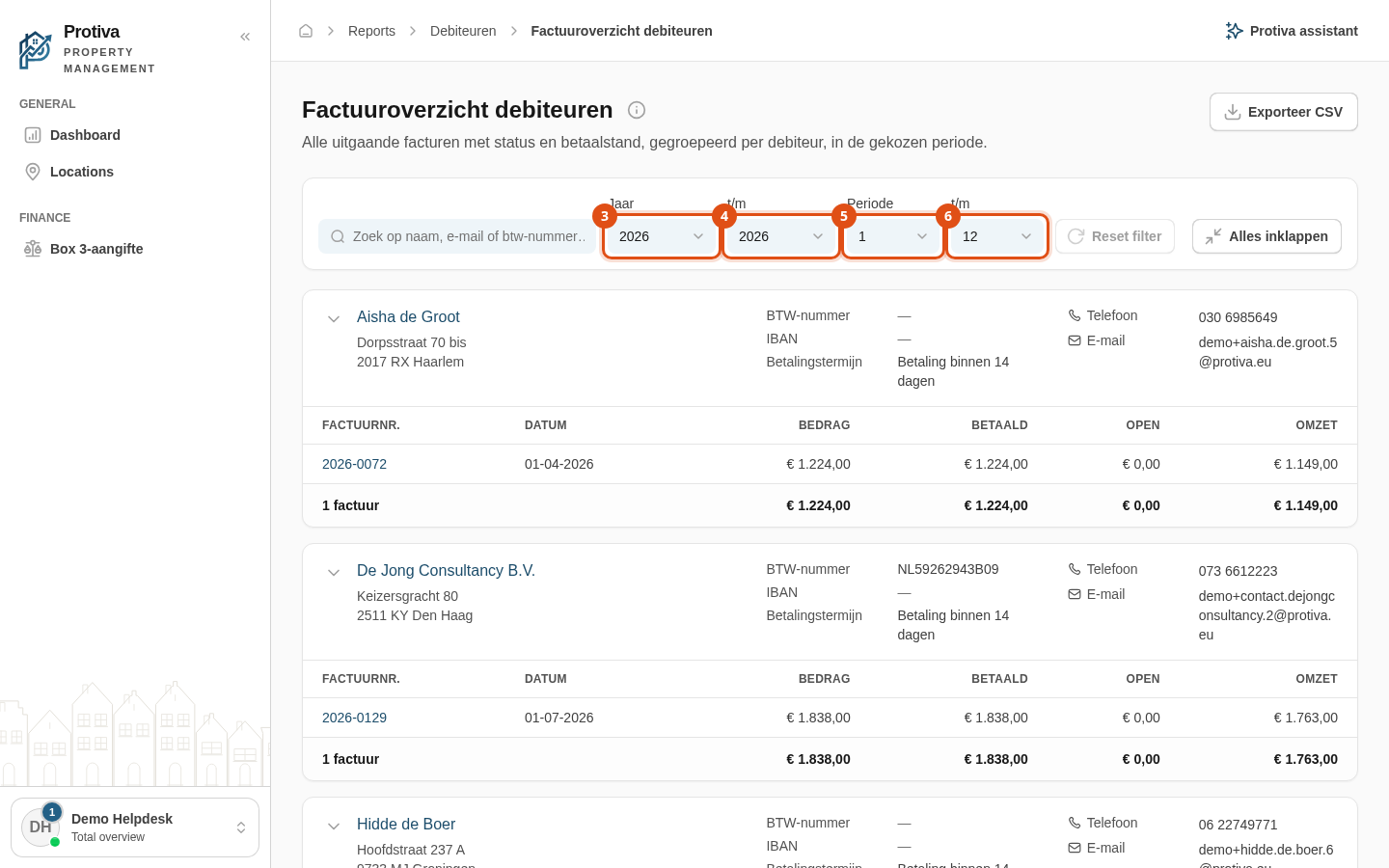Screen dimensions: 1389x868
Task: Click the Locations pin icon in sidebar
Action: [33, 172]
